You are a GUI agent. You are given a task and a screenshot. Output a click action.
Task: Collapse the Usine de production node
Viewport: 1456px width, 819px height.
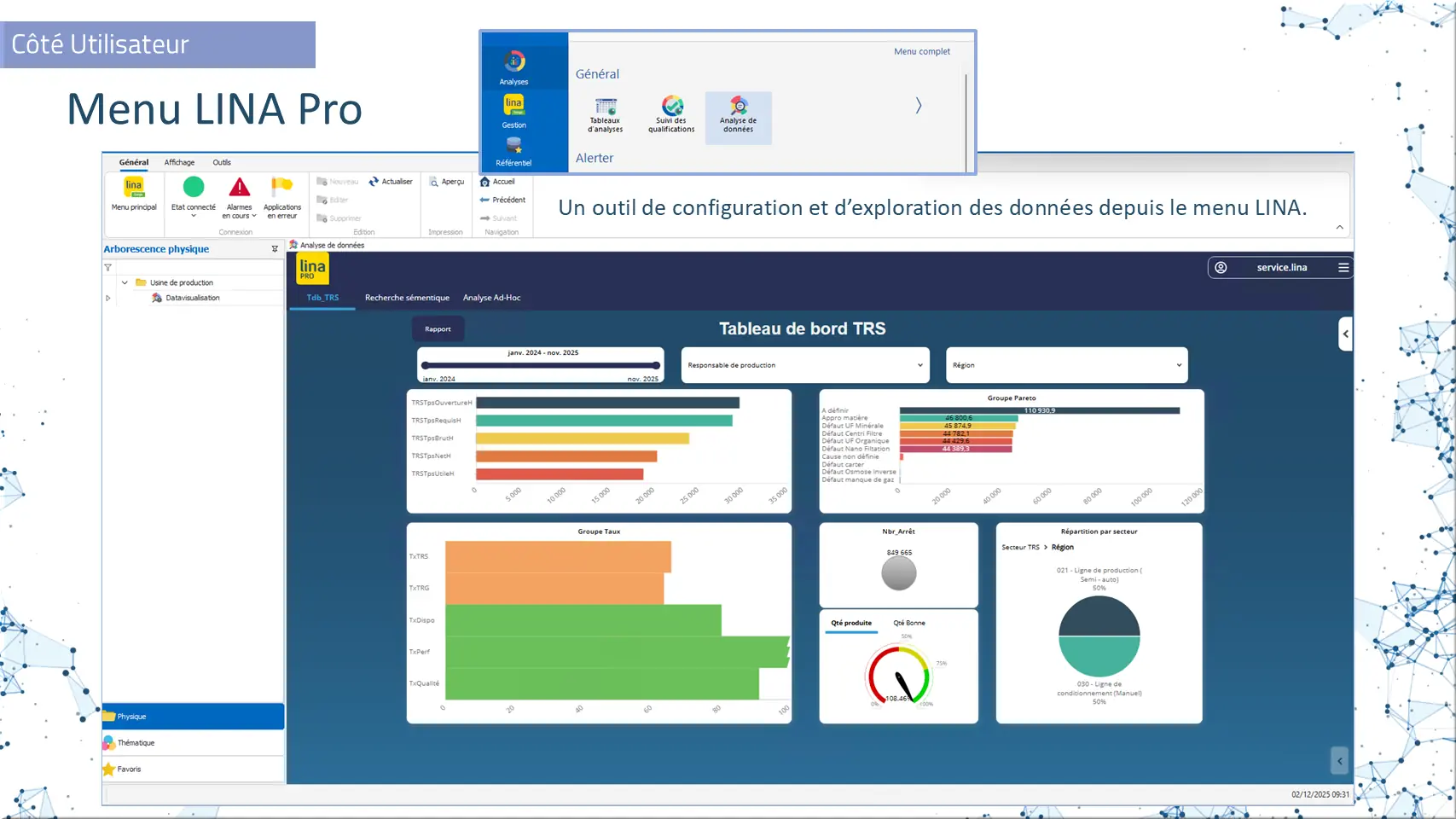coord(125,282)
